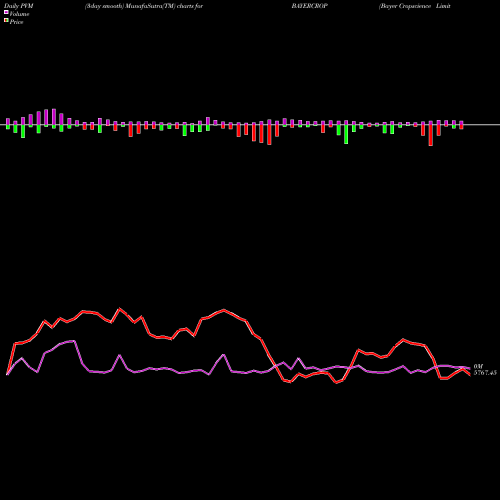Viewport: 500px width, 500px height.
Task: Click the '5767.45' price value label
Action: (x=485, y=373)
